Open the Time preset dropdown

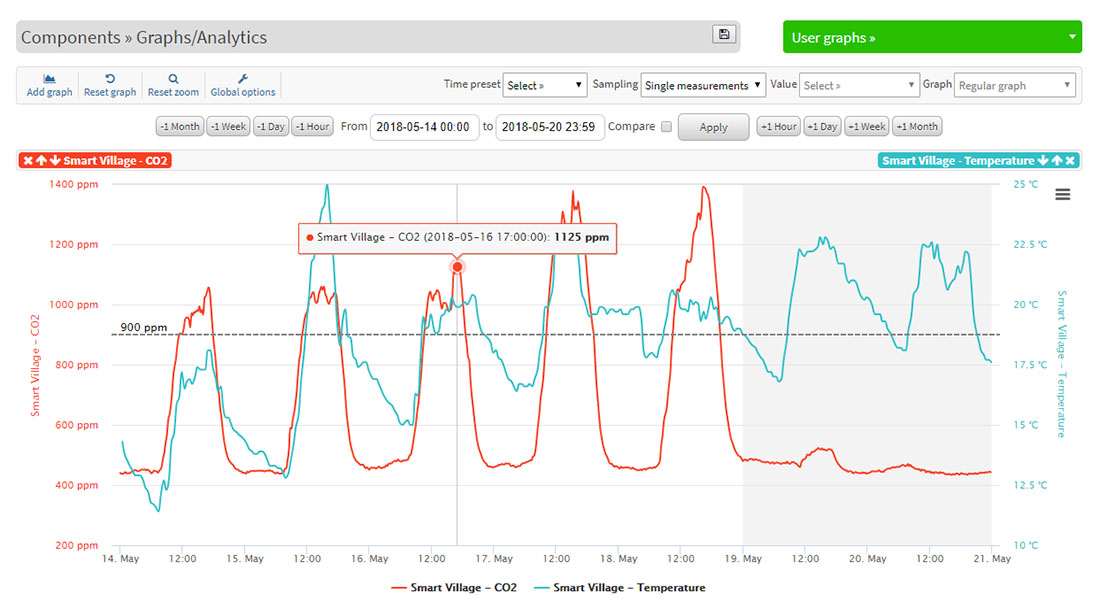coord(545,86)
